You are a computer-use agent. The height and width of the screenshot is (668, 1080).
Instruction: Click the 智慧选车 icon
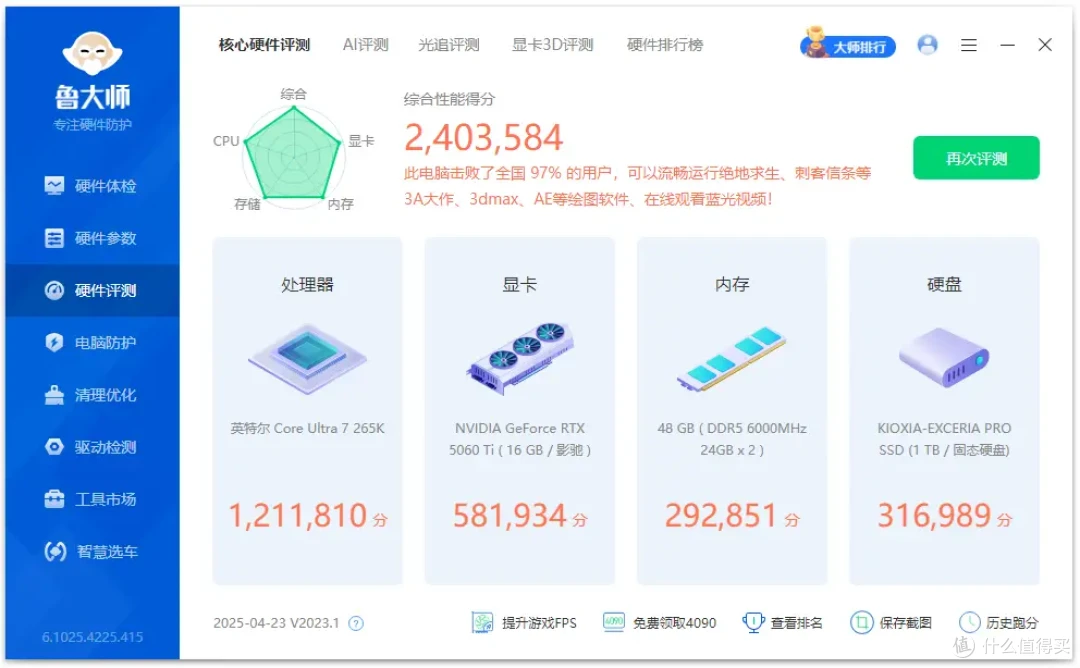(55, 552)
